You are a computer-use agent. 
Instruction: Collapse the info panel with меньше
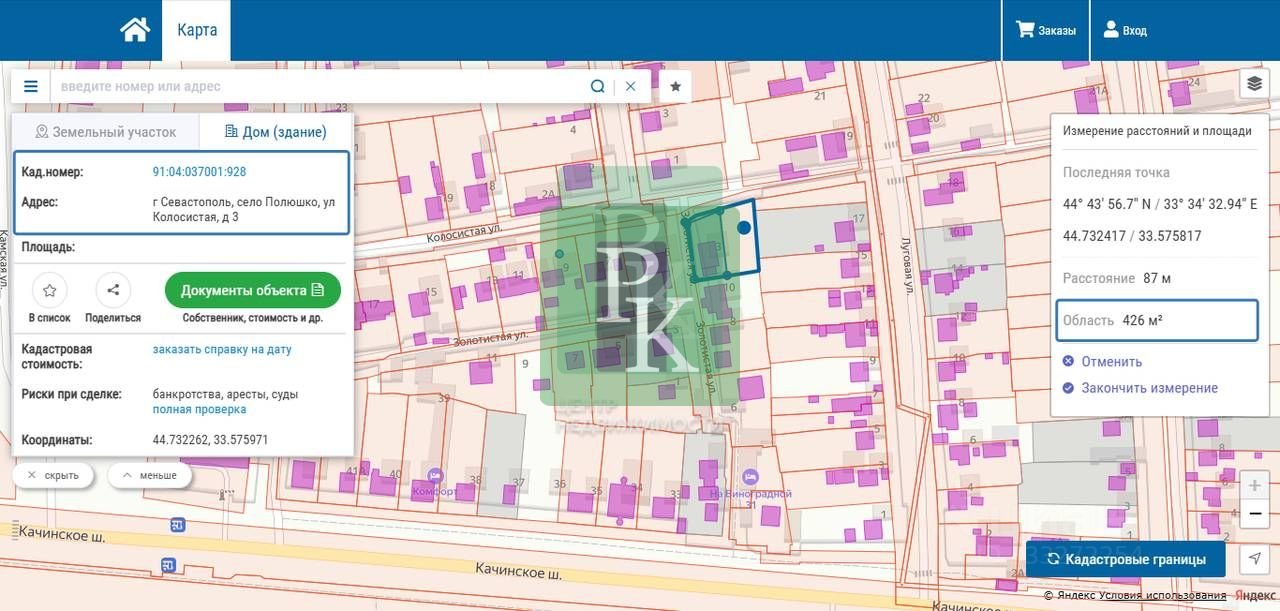149,475
